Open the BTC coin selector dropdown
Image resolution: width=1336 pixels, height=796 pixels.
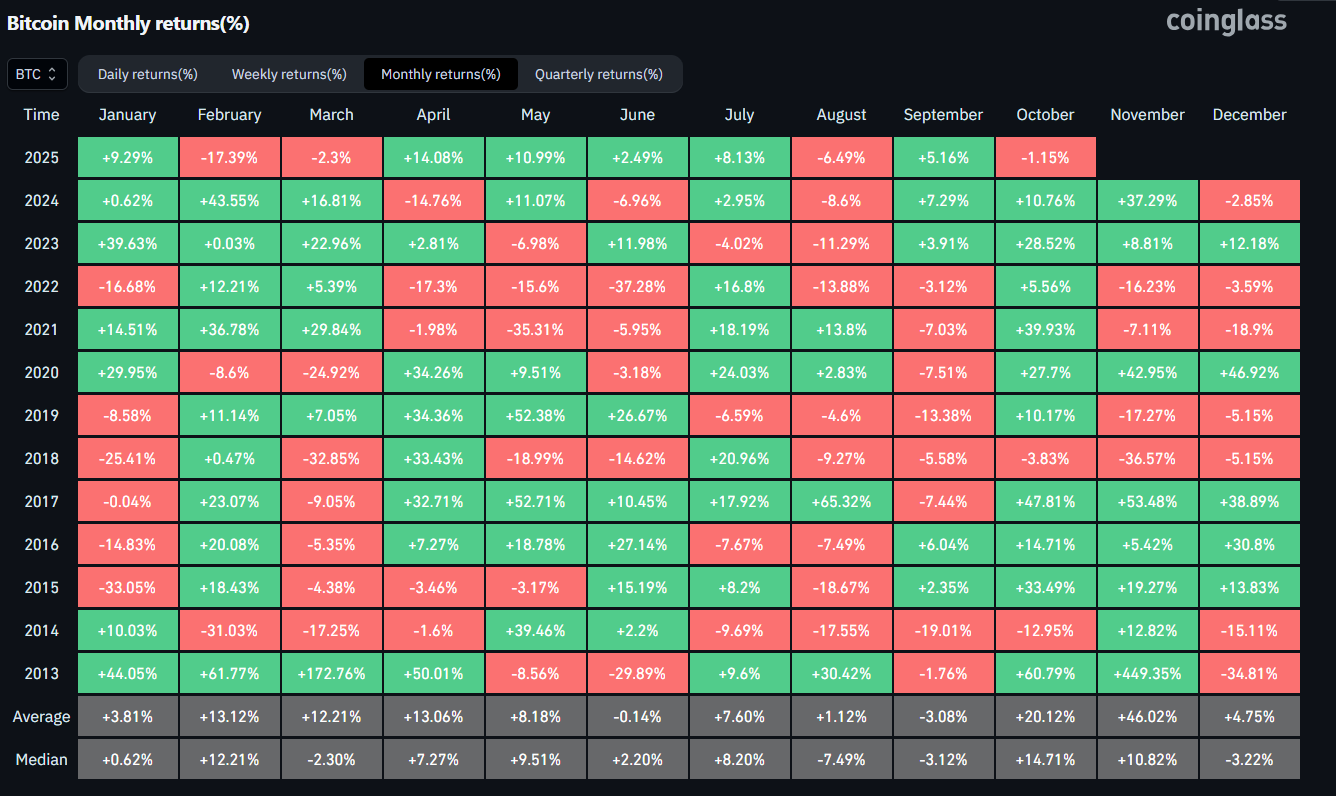point(38,74)
